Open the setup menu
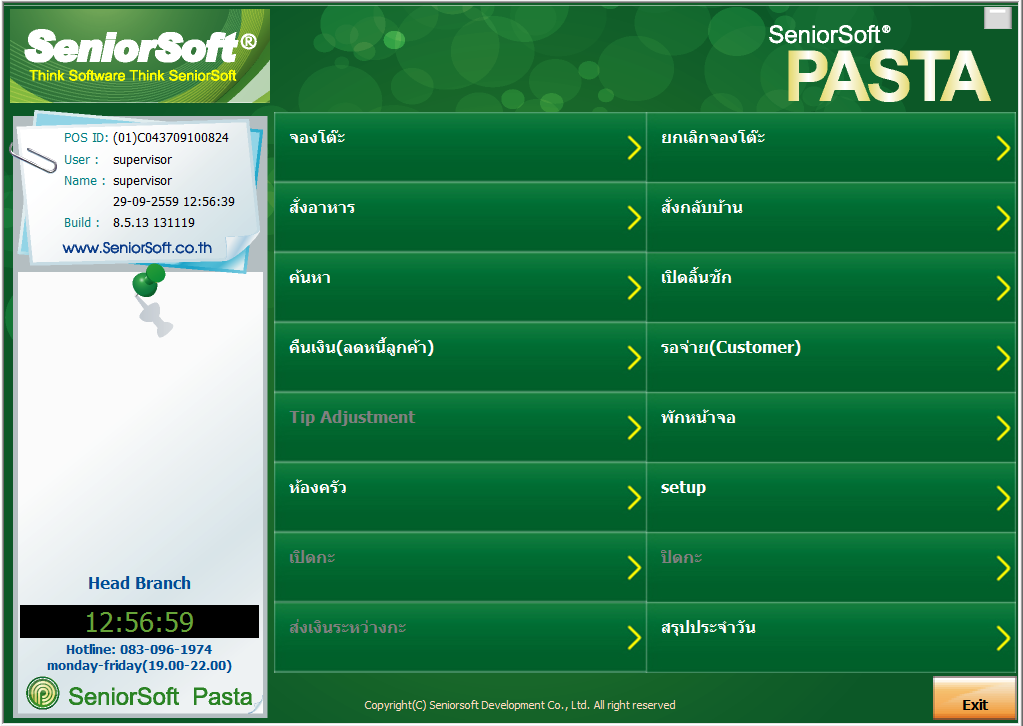The height and width of the screenshot is (726, 1023). (x=831, y=497)
